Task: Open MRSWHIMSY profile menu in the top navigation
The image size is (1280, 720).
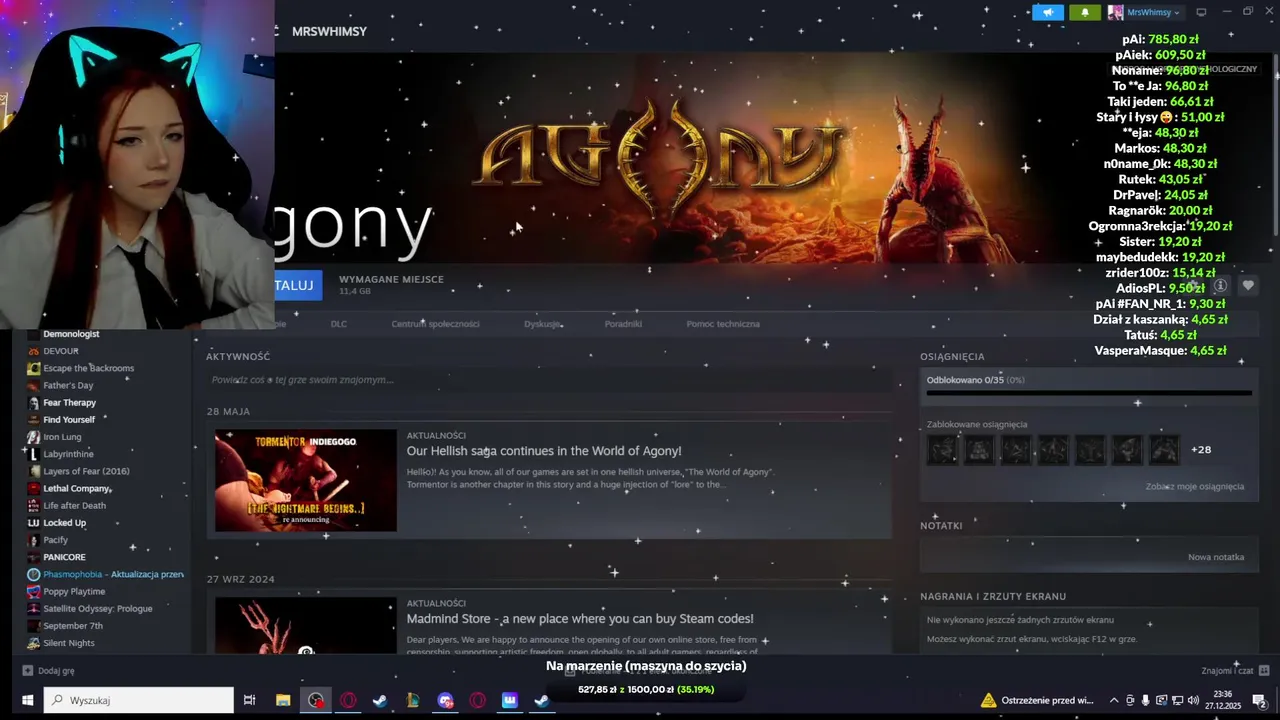Action: [x=329, y=31]
